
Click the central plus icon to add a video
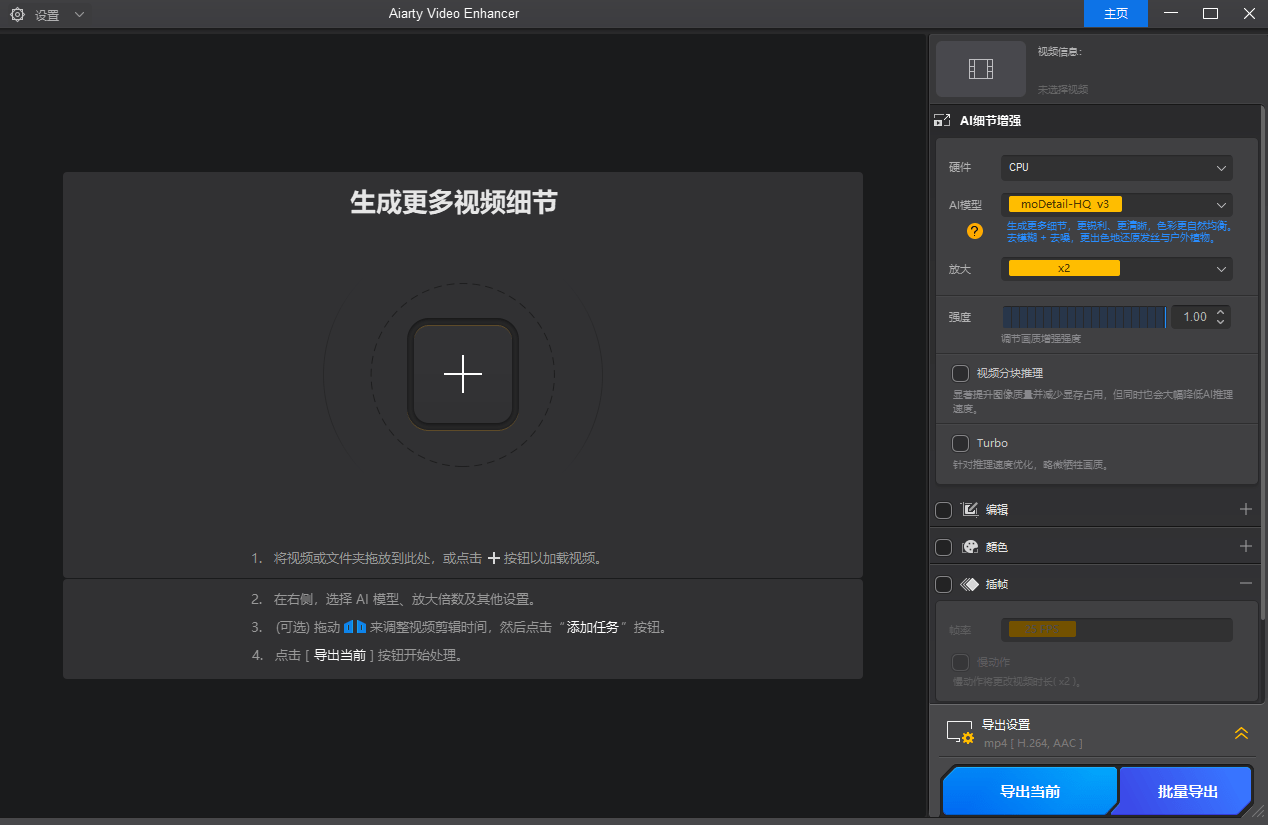[x=462, y=374]
